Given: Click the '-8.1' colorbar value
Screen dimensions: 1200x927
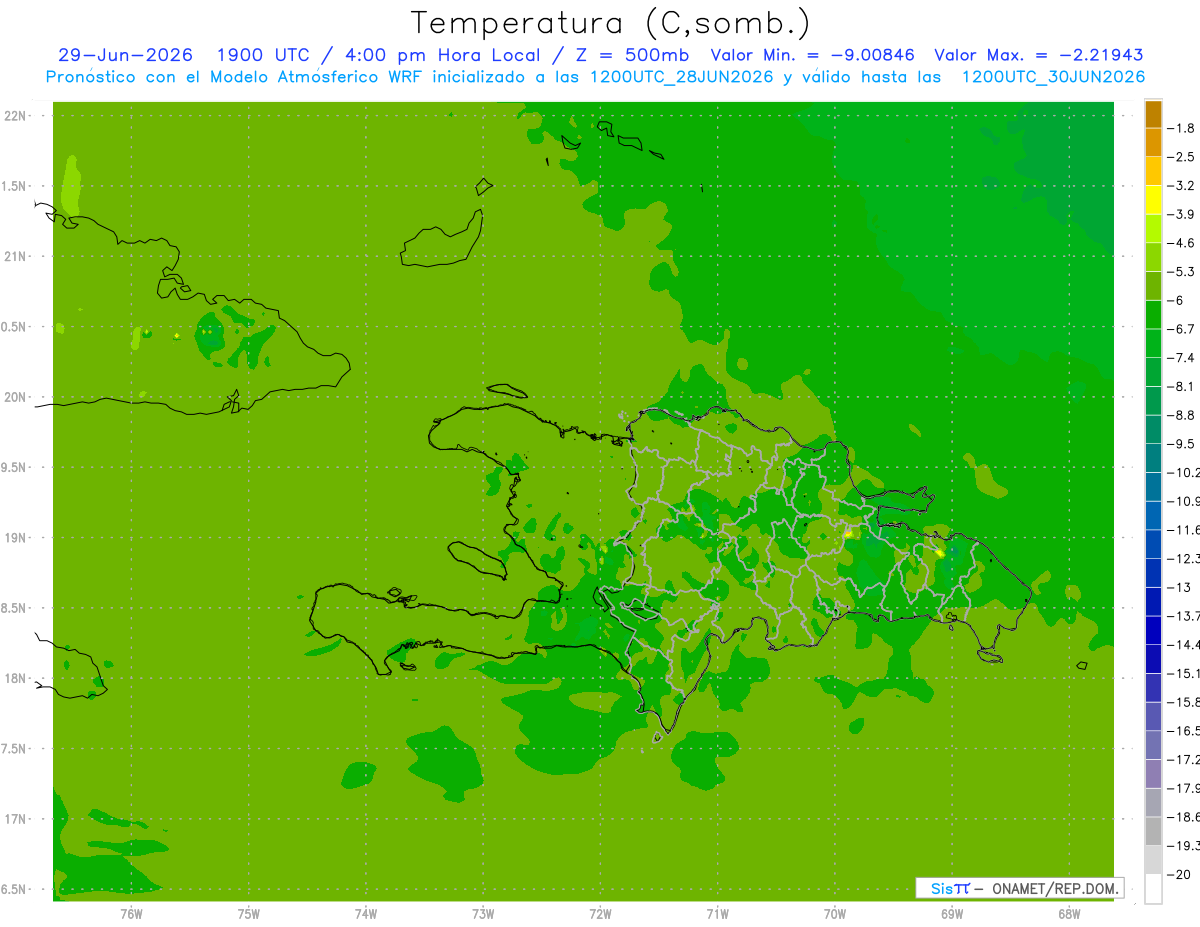Looking at the screenshot, I should point(1181,386).
